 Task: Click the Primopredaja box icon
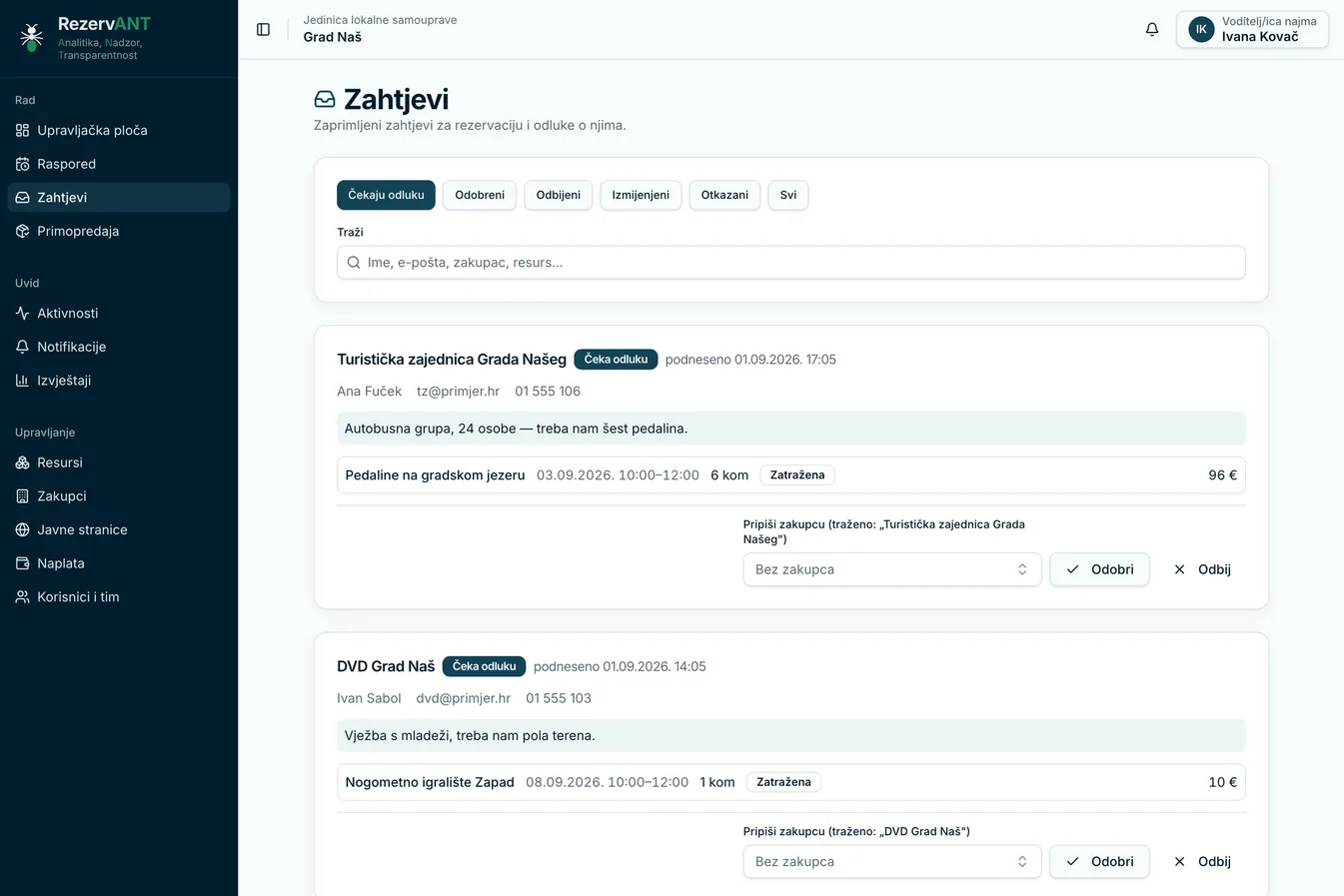point(22,231)
